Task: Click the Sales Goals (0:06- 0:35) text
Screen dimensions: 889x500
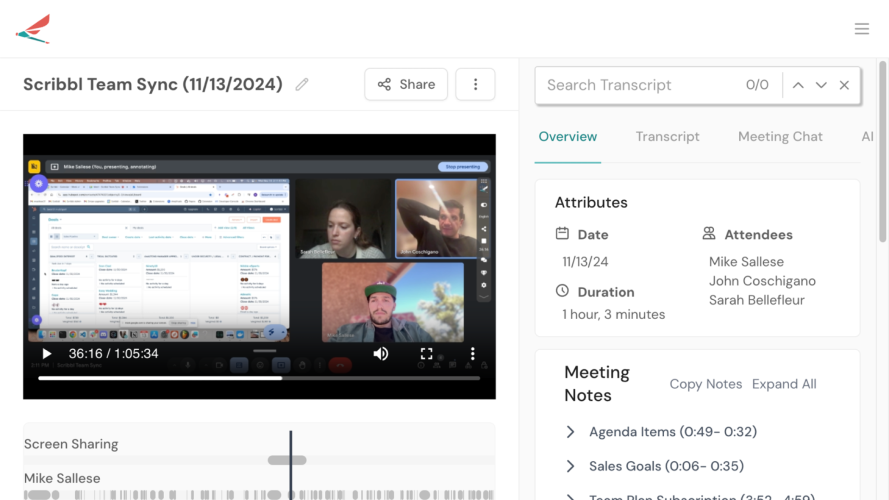Action: point(666,466)
